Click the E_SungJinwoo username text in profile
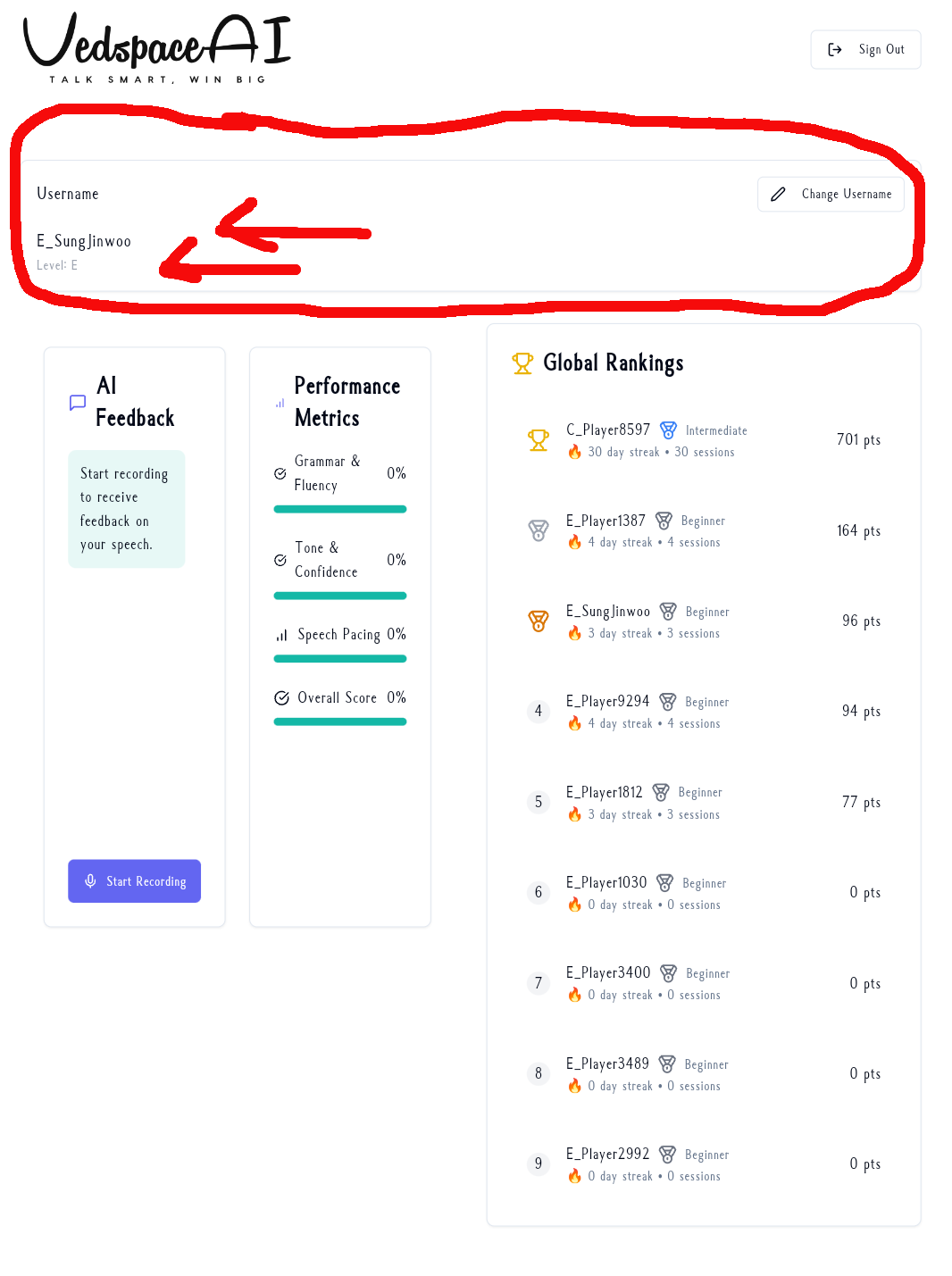The width and height of the screenshot is (952, 1276). (x=84, y=241)
